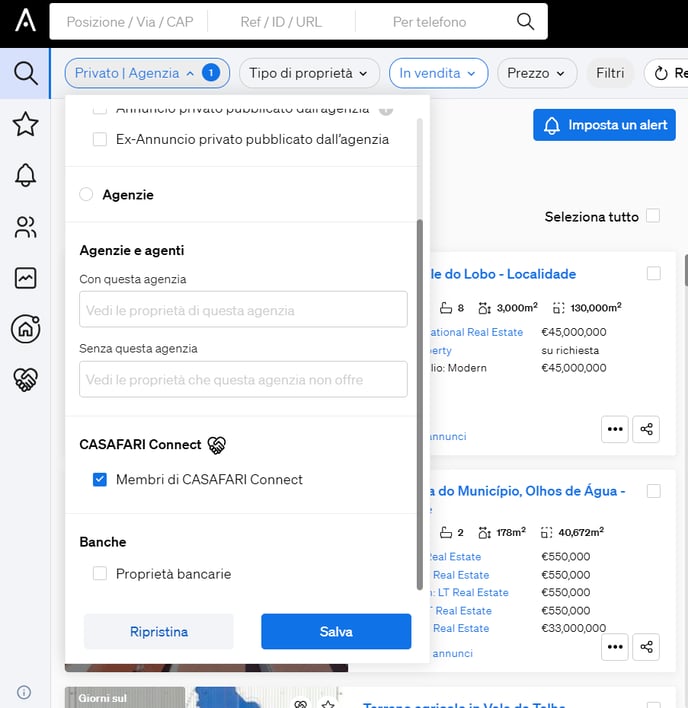Enable the Proprietà bancarie checkbox
The width and height of the screenshot is (688, 708).
tap(100, 573)
